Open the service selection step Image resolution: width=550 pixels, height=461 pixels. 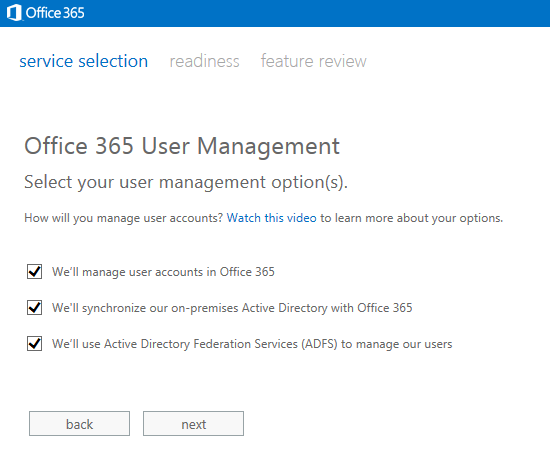tap(83, 61)
